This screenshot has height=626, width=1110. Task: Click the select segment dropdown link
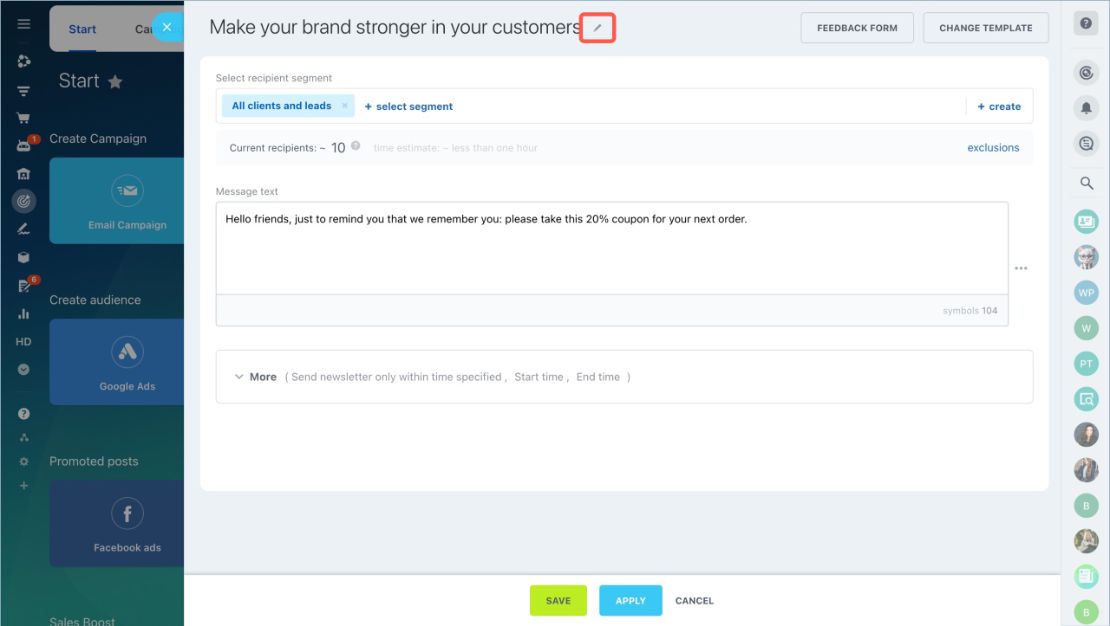click(408, 106)
